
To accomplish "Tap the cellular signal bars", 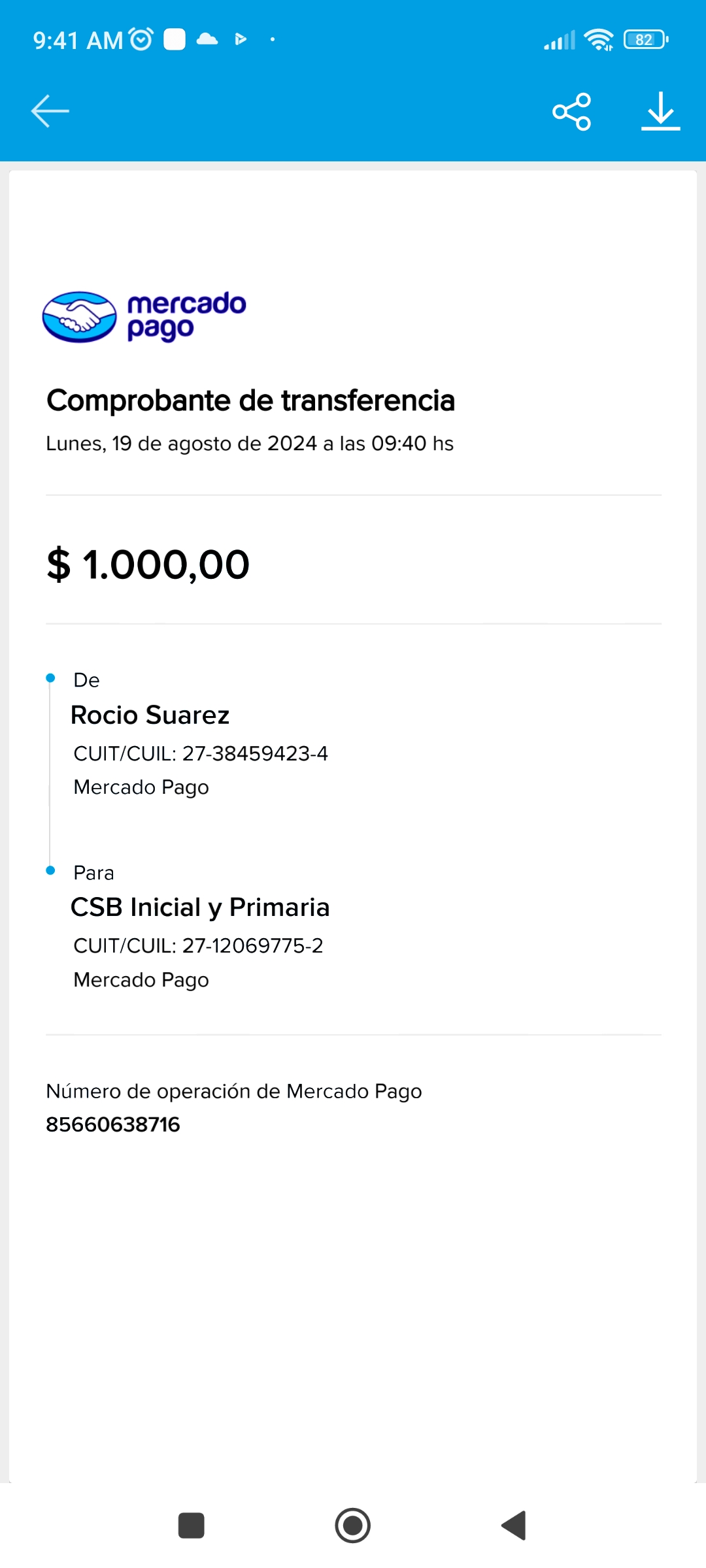I will point(560,41).
